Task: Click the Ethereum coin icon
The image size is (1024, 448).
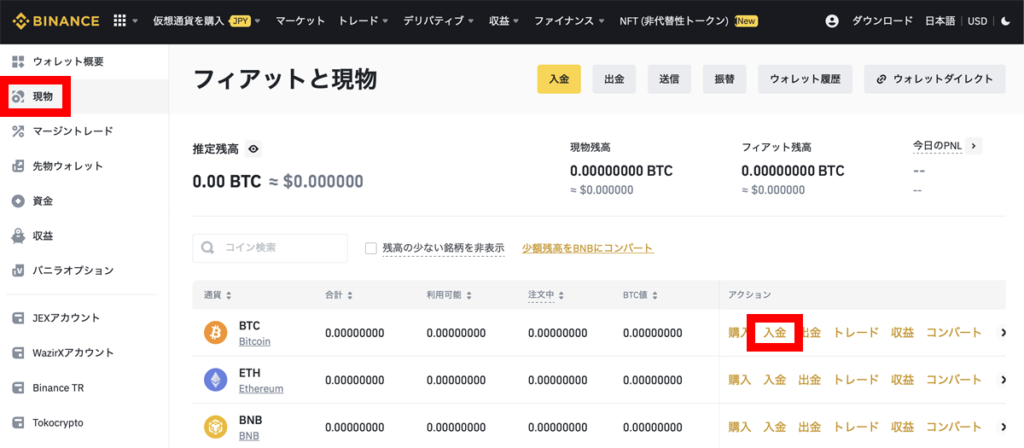Action: point(216,379)
